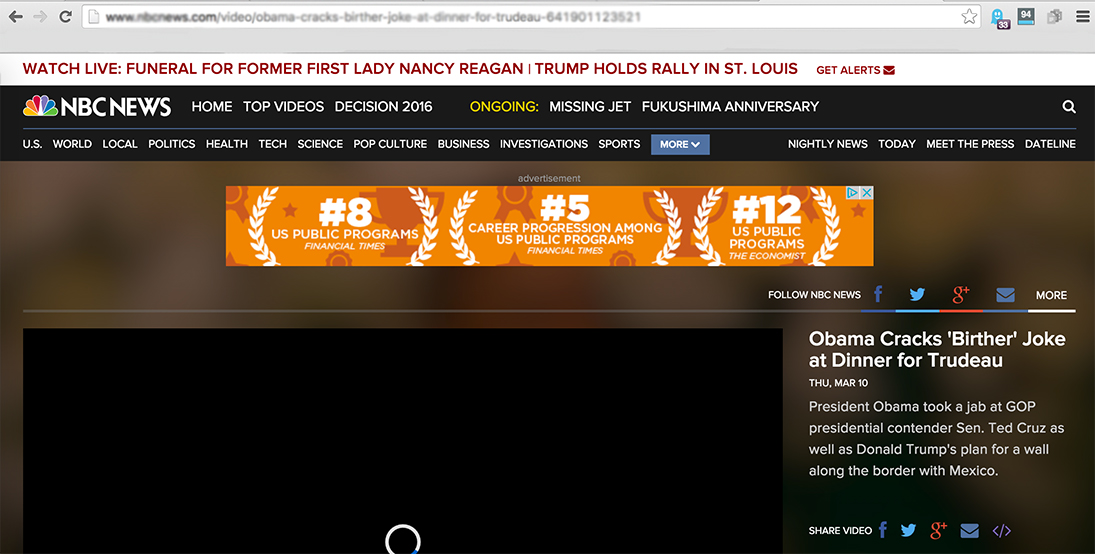The width and height of the screenshot is (1095, 554).
Task: Follow NBC News on Twitter
Action: pyautogui.click(x=917, y=294)
